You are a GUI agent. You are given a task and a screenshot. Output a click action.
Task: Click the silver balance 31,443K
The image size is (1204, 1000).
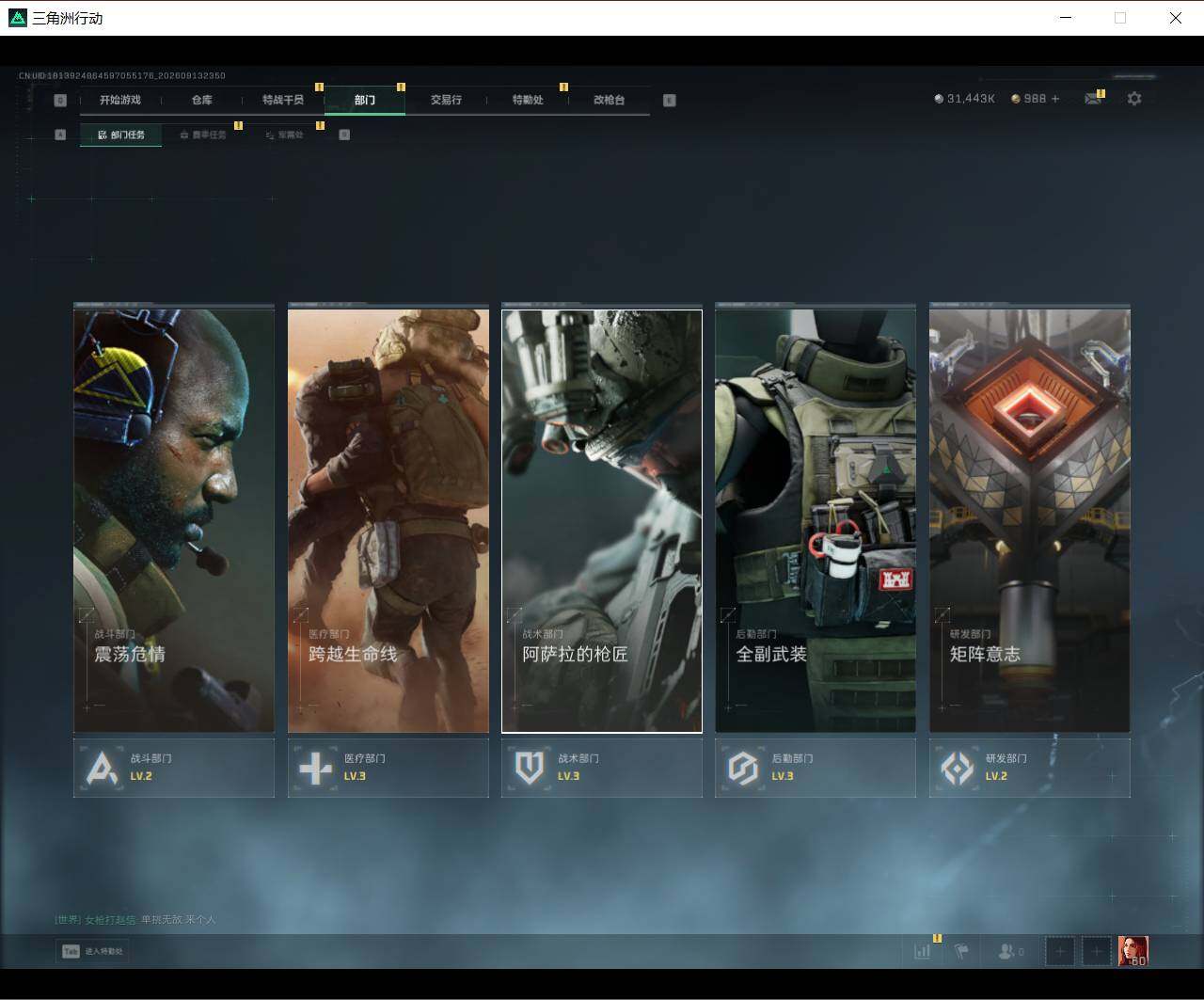[971, 99]
